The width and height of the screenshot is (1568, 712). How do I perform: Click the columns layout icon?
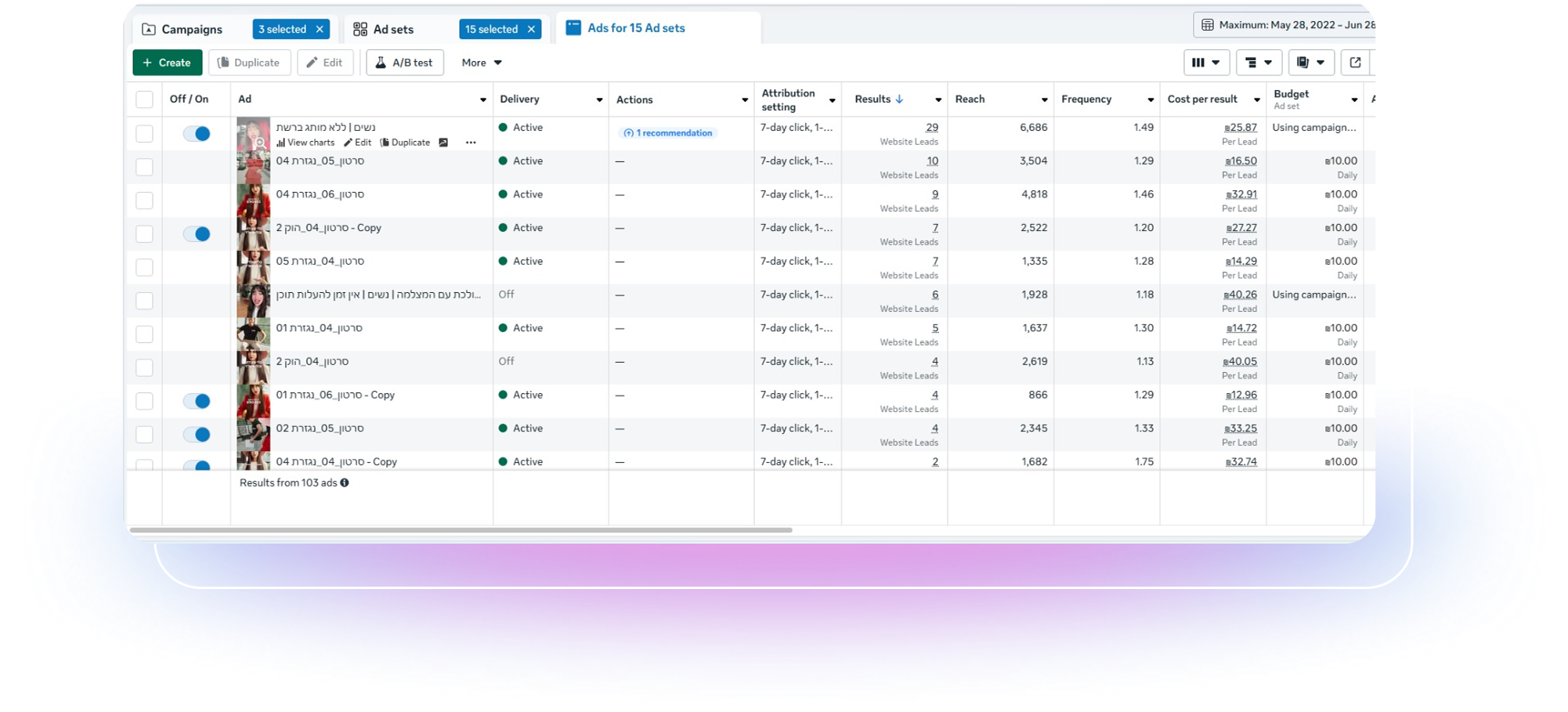click(1205, 63)
